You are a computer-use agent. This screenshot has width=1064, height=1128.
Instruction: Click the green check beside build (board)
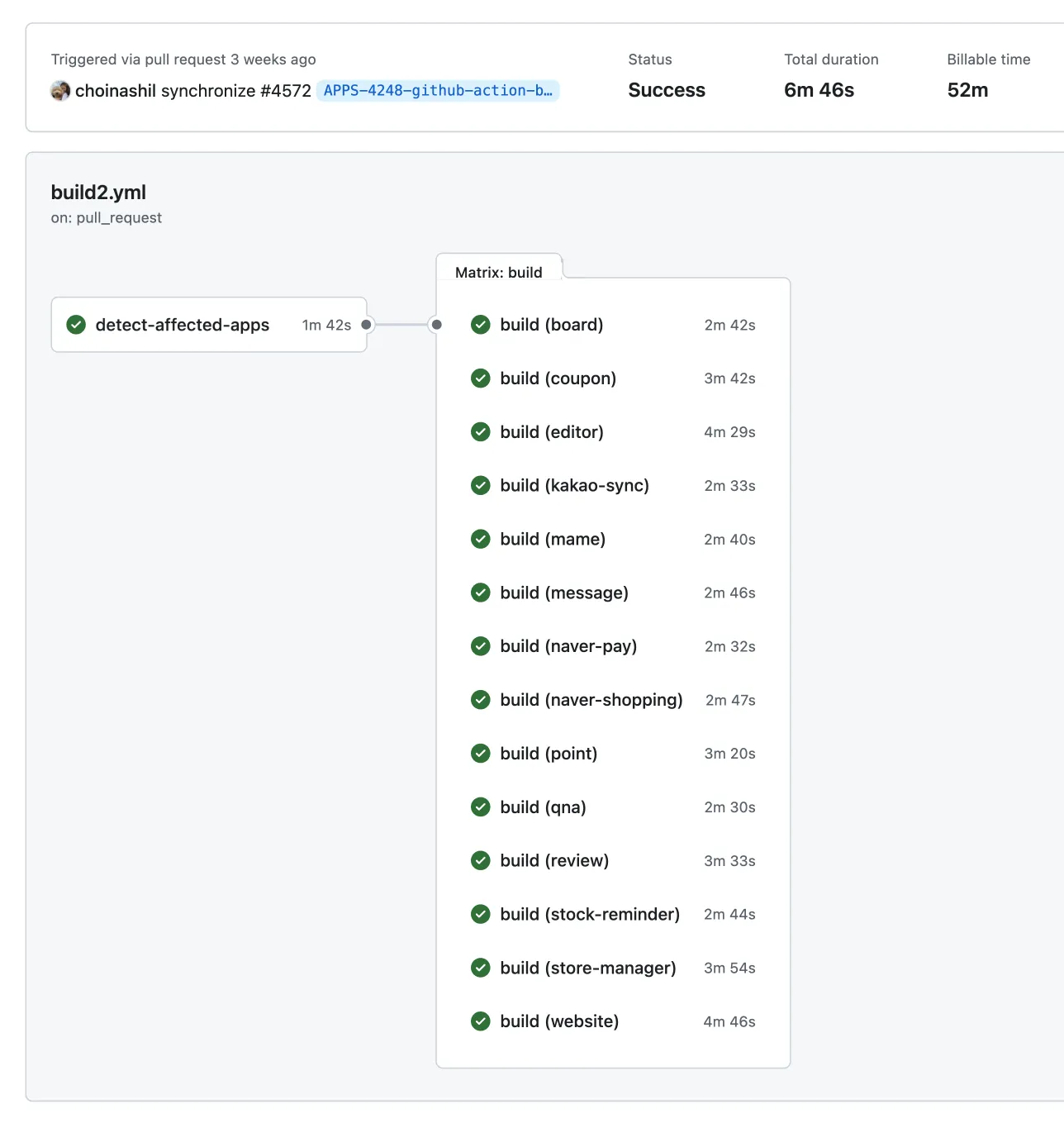[480, 325]
